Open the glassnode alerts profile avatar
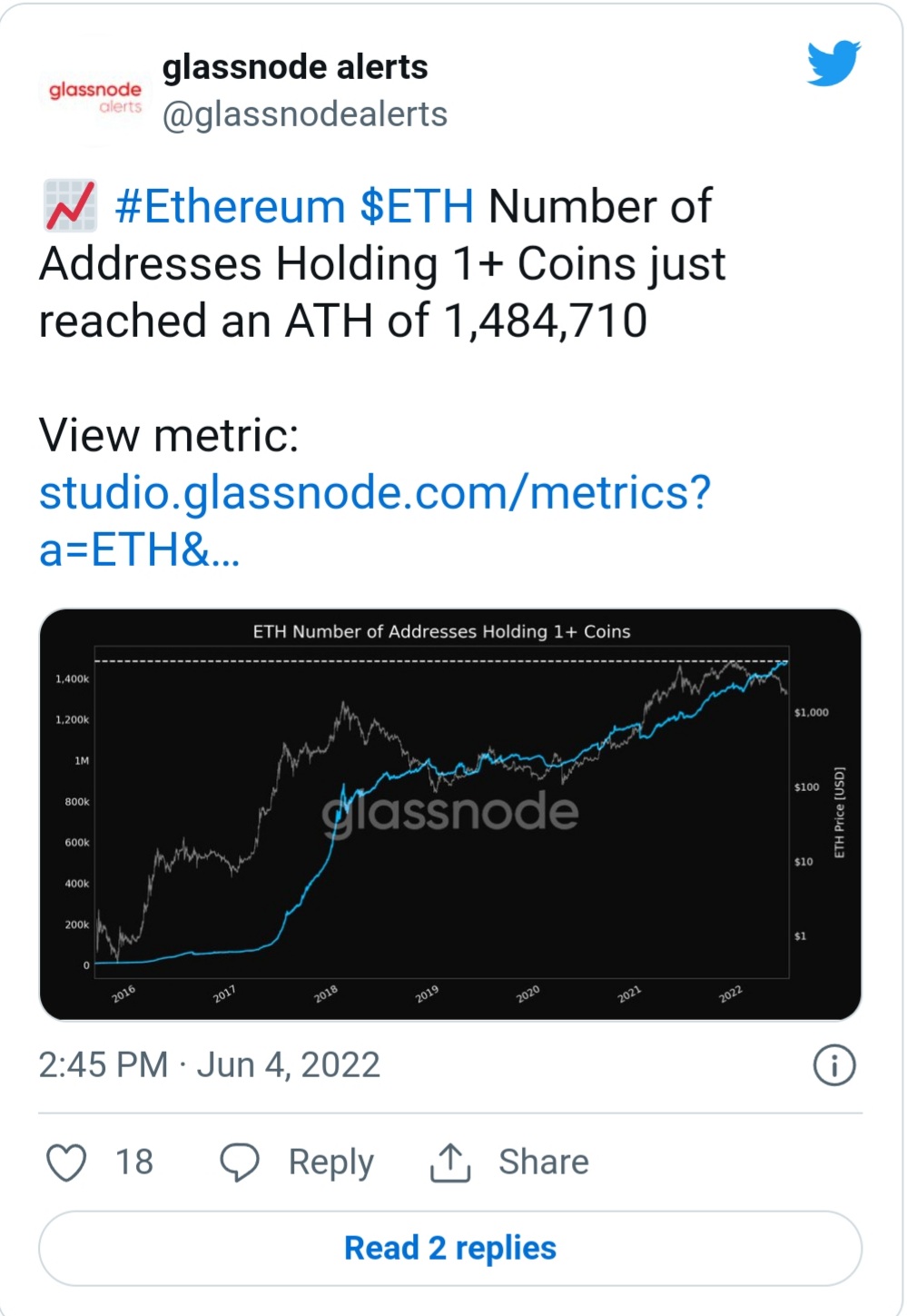The image size is (907, 1316). pos(95,96)
